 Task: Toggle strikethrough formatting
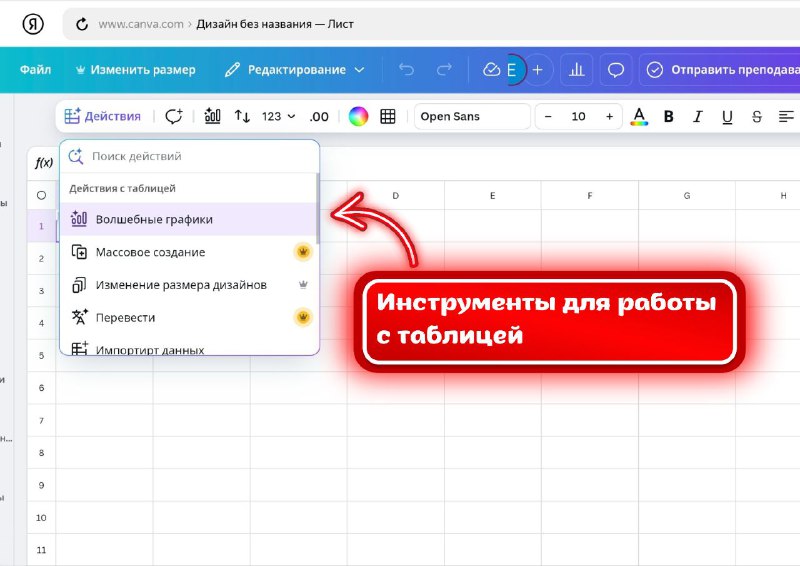click(x=757, y=117)
